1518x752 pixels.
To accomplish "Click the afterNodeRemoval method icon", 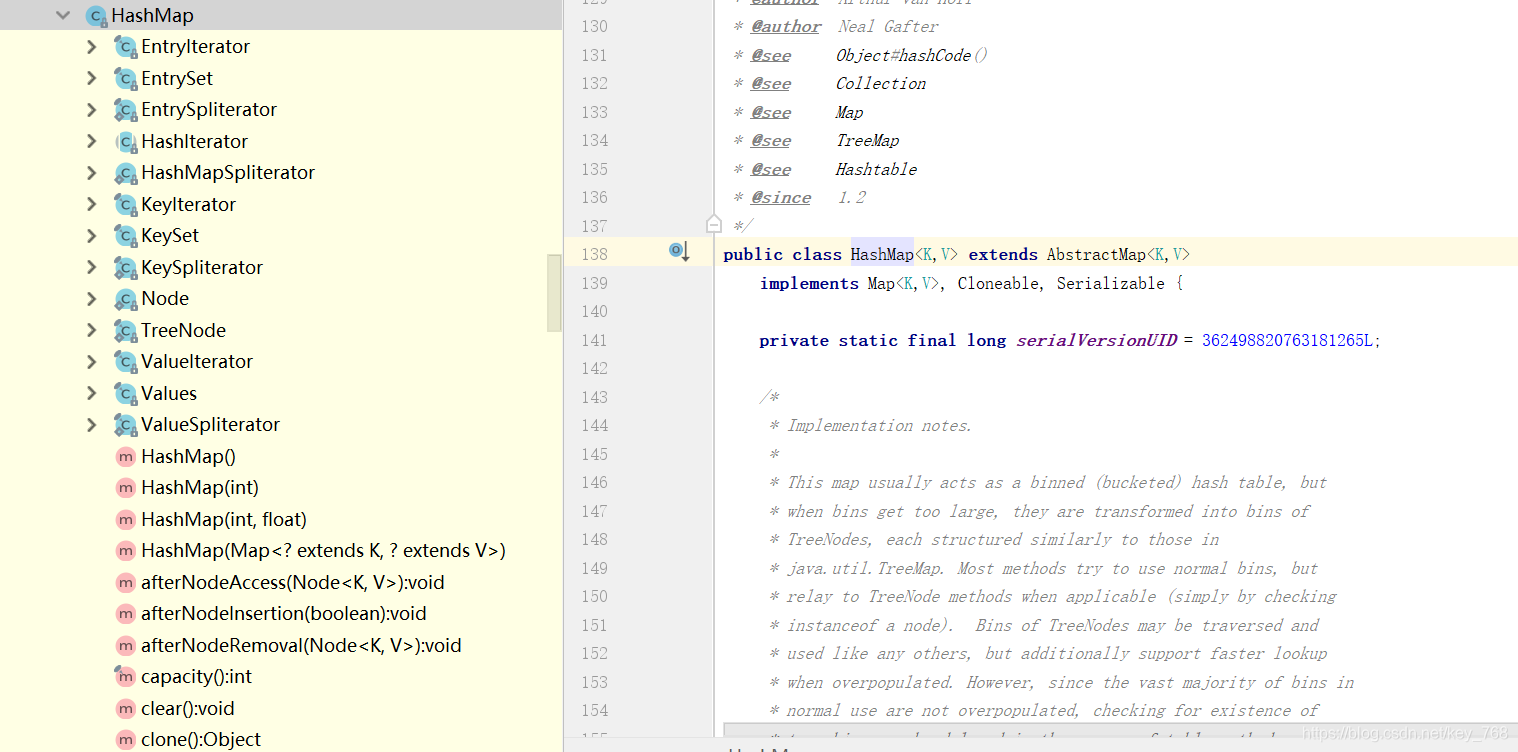I will click(x=125, y=646).
